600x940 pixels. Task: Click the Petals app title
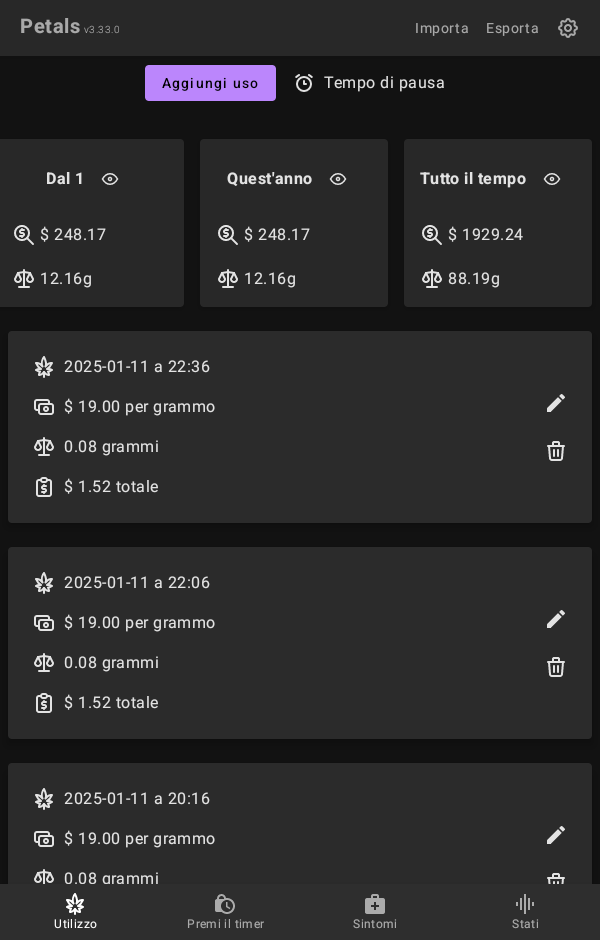click(50, 27)
